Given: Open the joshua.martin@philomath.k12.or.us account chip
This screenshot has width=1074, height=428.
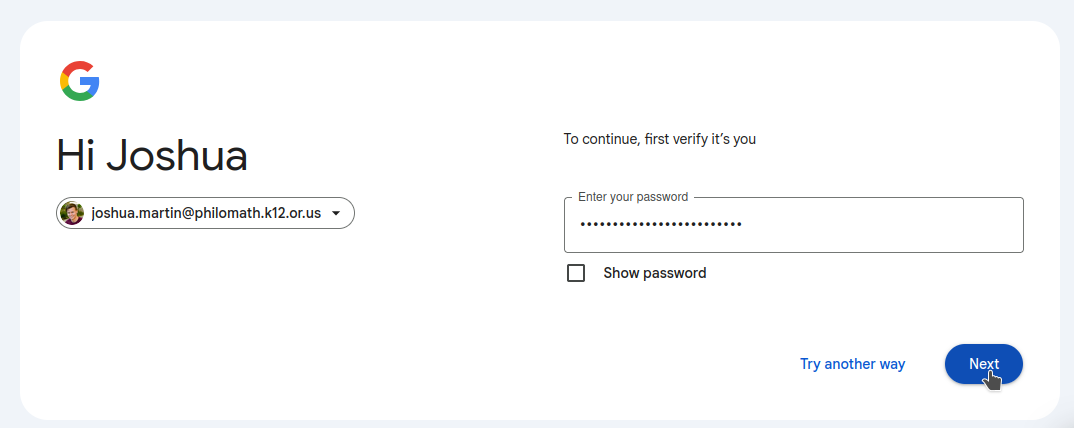Looking at the screenshot, I should click(205, 213).
